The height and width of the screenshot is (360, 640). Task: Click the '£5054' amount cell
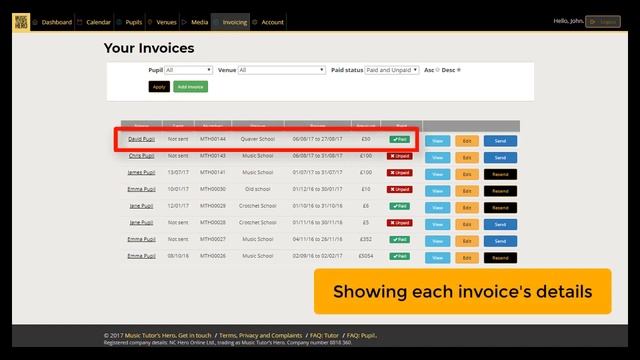(366, 256)
